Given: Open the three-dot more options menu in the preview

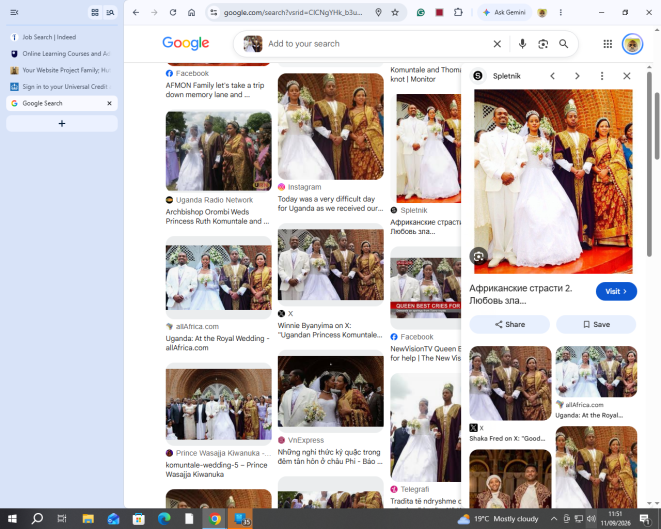Looking at the screenshot, I should coord(602,76).
